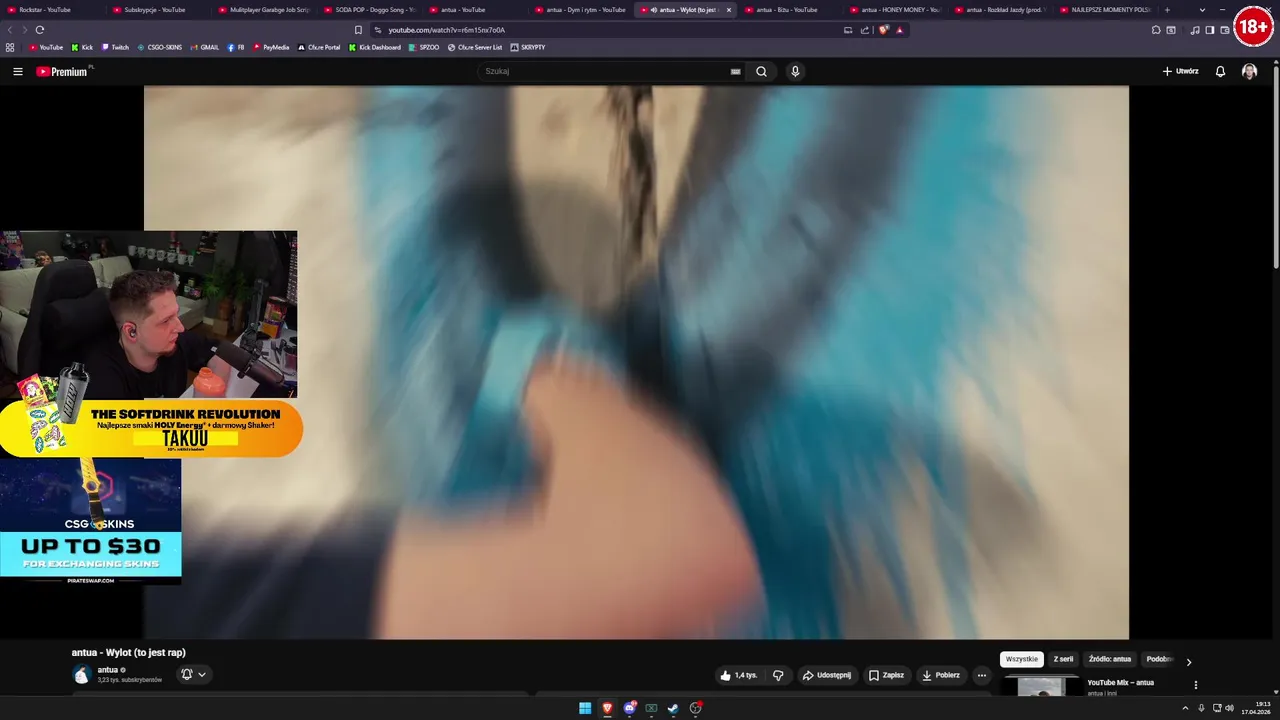This screenshot has height=720, width=1280.
Task: Open the Brave wallet icon
Action: pyautogui.click(x=1225, y=30)
